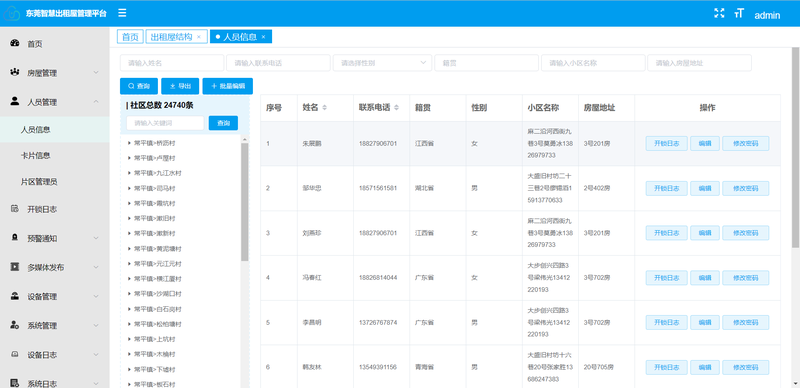The height and width of the screenshot is (388, 800).
Task: Expand tree node 常平镇>九江水村 triangle
Action: click(130, 173)
